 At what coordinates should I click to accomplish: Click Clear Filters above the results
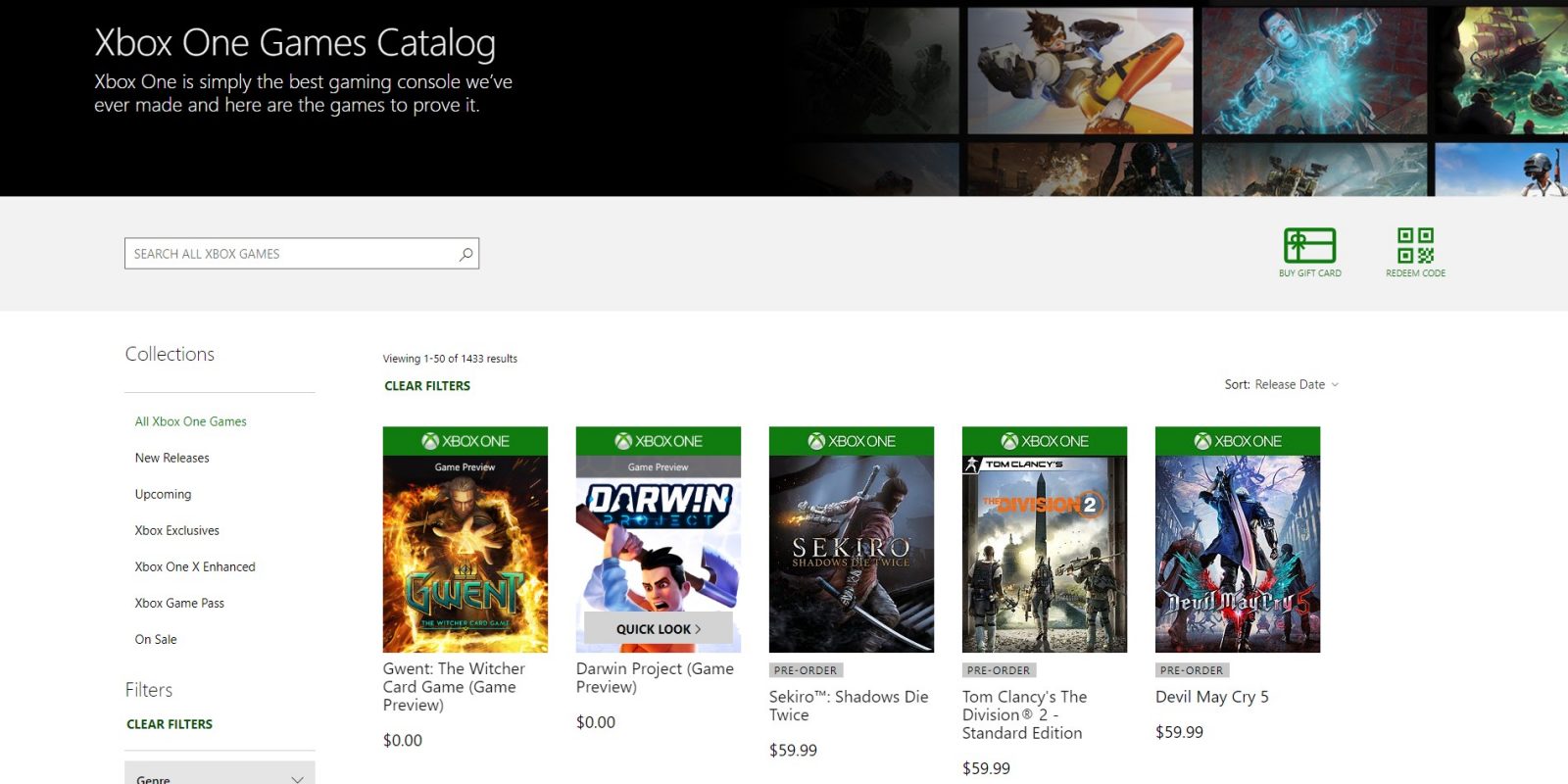427,386
